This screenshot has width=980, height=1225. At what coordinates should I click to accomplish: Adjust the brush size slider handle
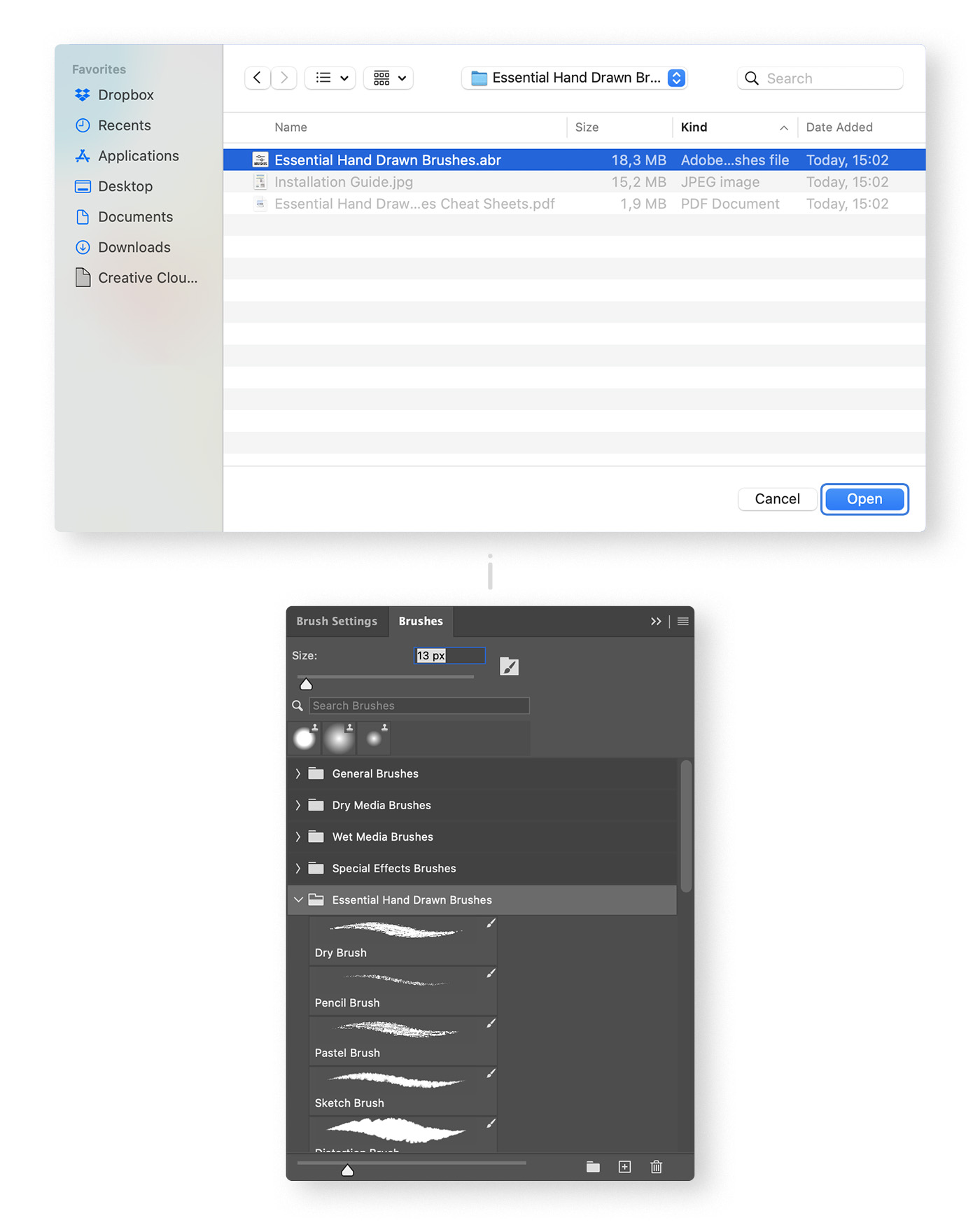click(306, 684)
